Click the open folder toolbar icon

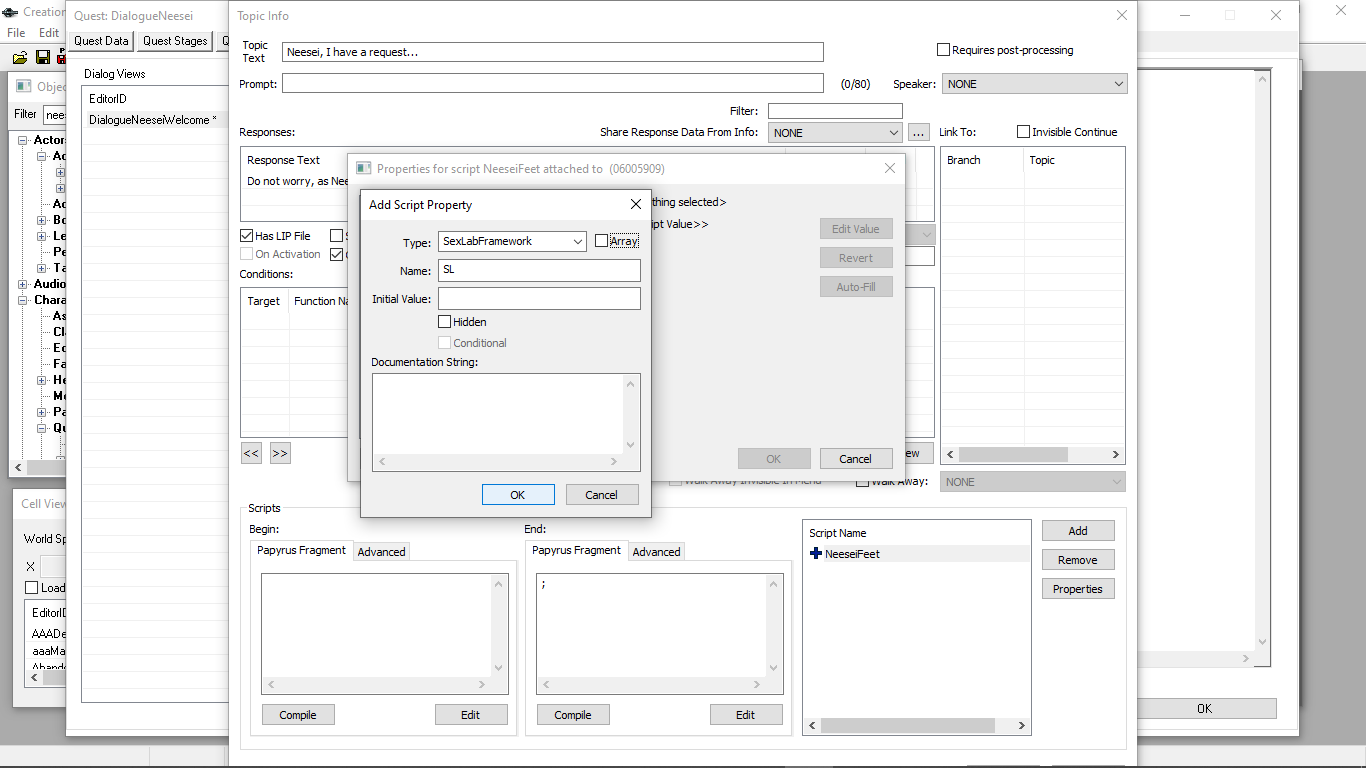tap(20, 58)
